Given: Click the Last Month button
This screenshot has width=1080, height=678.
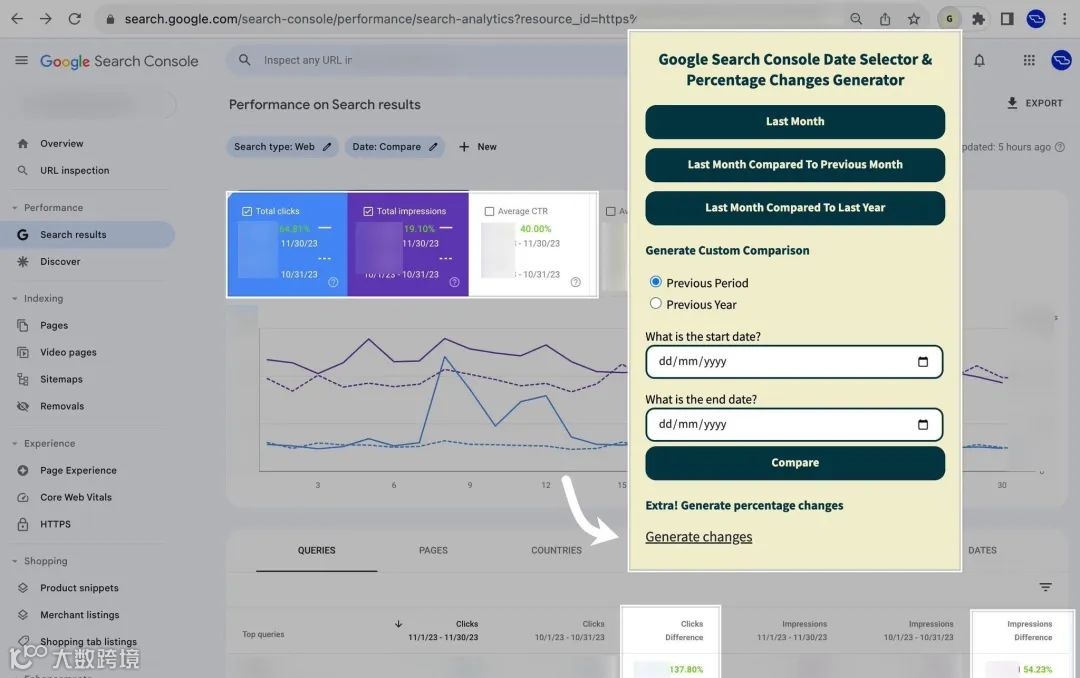Looking at the screenshot, I should point(795,121).
